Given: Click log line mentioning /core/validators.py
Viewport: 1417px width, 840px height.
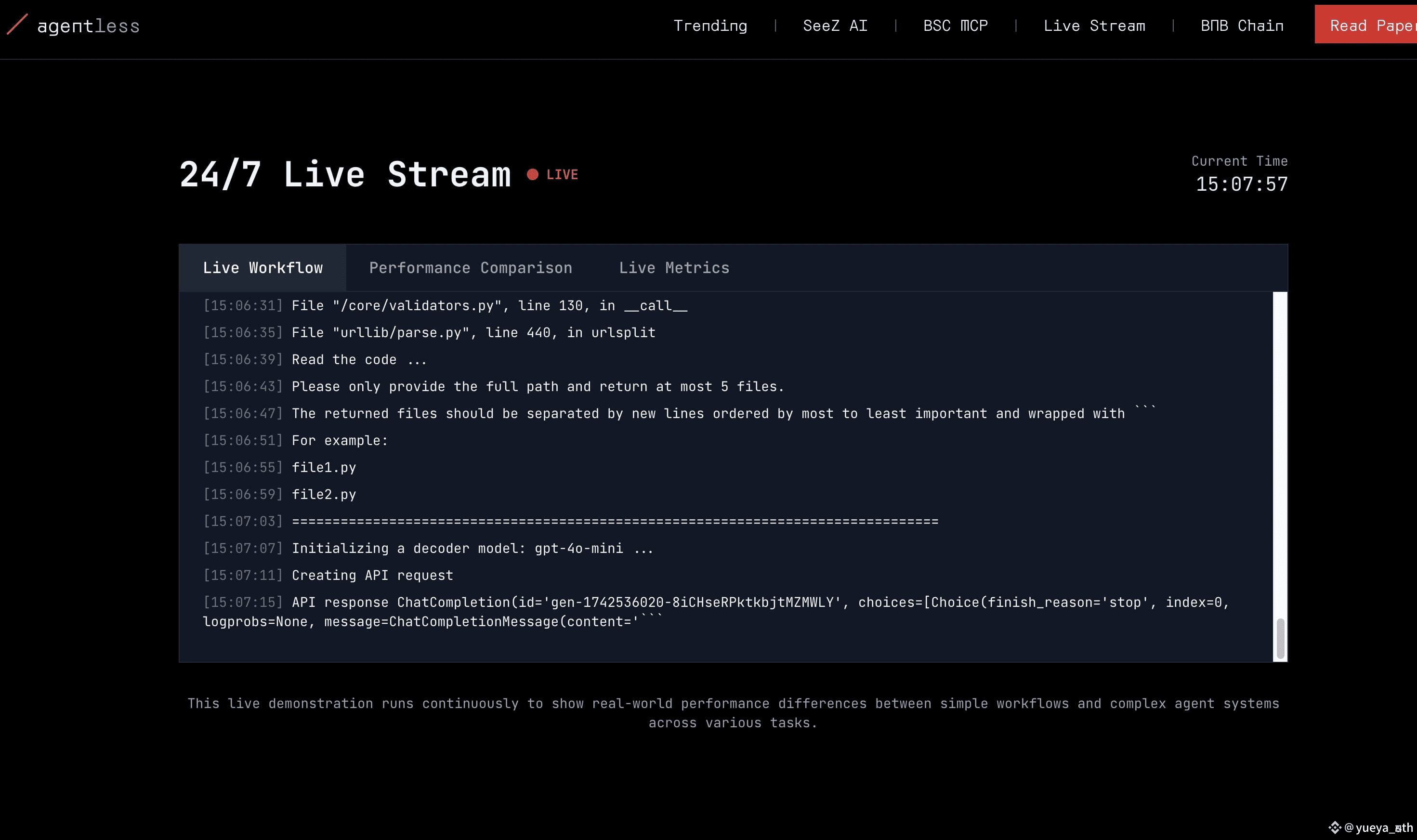Looking at the screenshot, I should click(x=446, y=306).
